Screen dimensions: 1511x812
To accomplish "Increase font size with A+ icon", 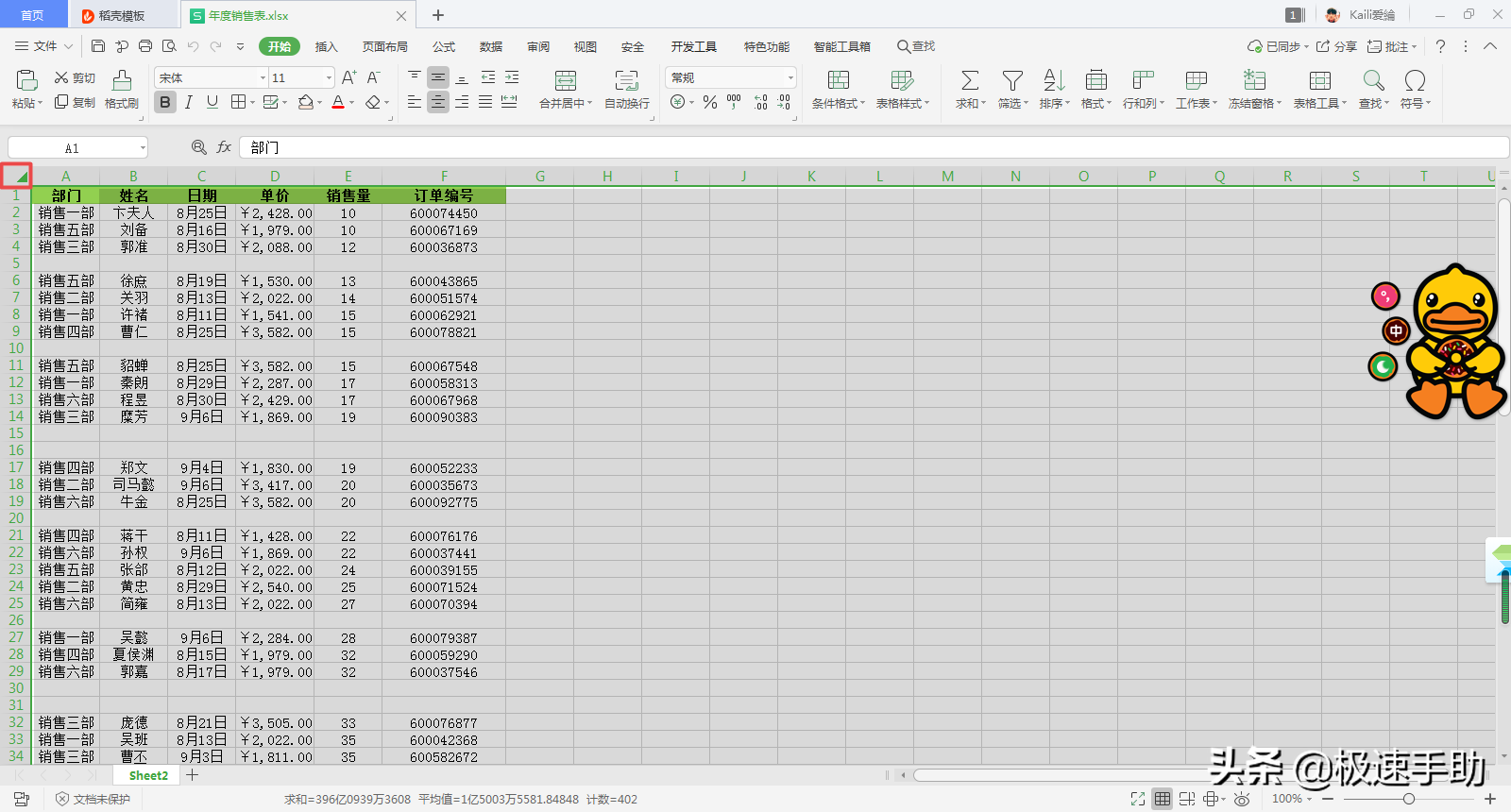I will (348, 77).
